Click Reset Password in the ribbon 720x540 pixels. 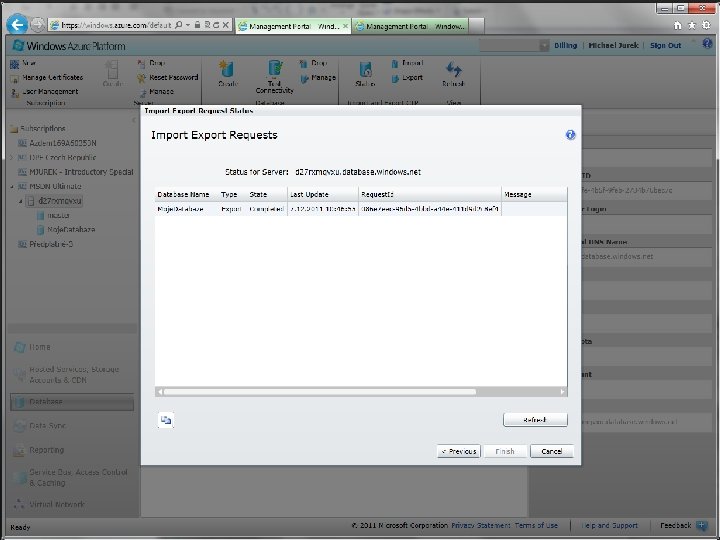[x=168, y=78]
